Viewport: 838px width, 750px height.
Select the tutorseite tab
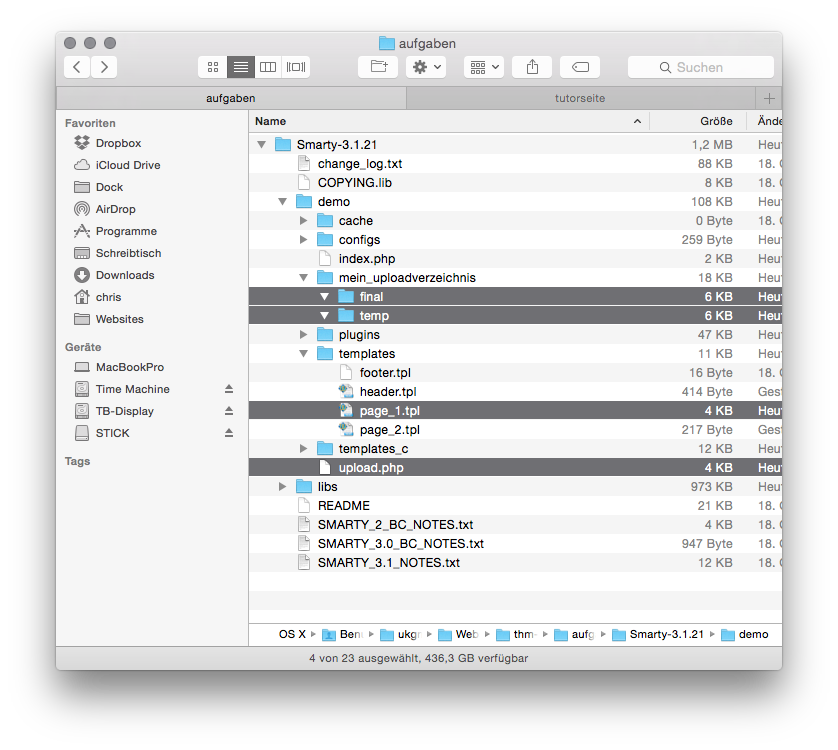[x=580, y=98]
